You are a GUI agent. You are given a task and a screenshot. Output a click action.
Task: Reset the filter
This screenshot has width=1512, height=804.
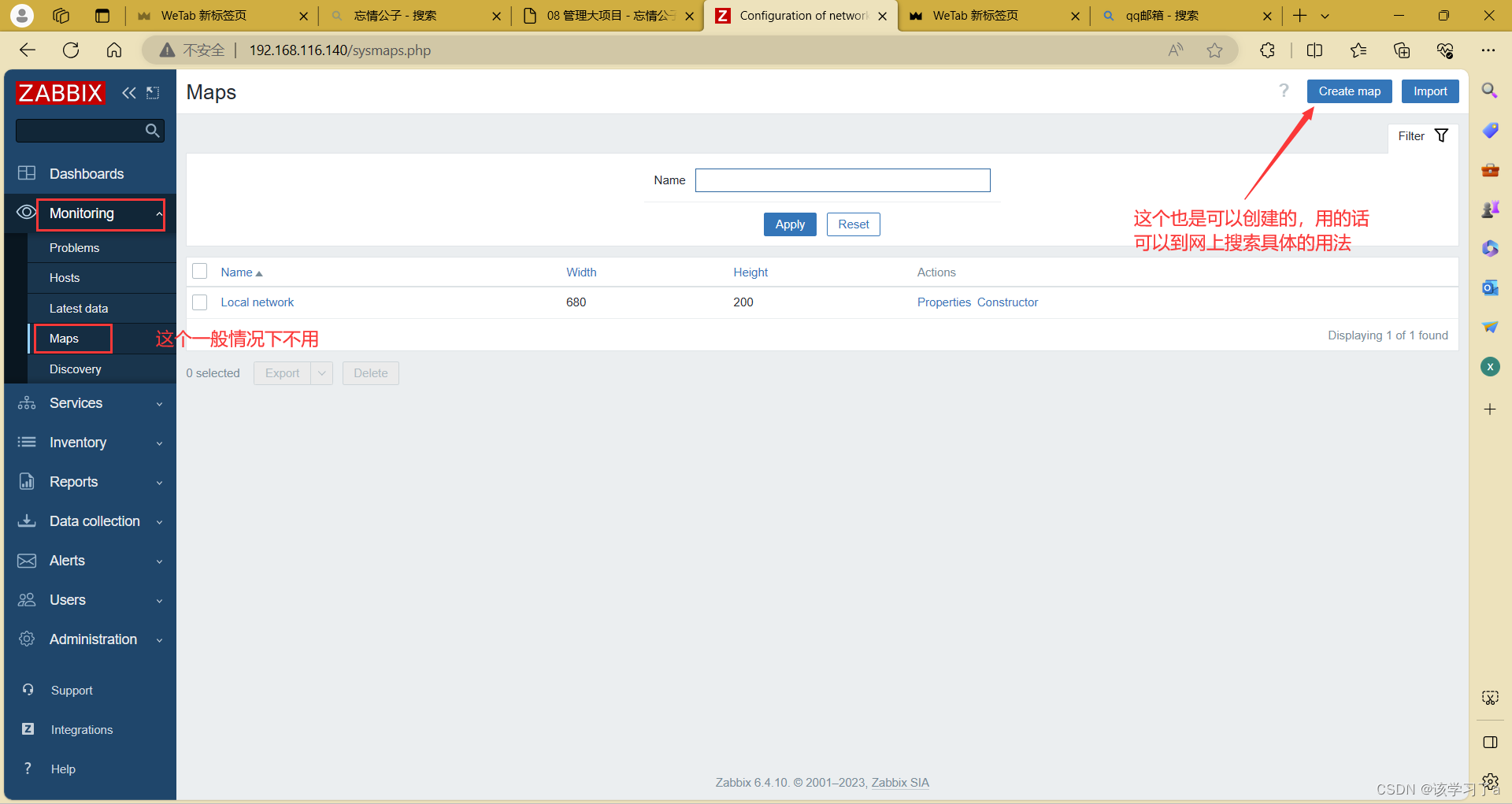click(x=854, y=224)
